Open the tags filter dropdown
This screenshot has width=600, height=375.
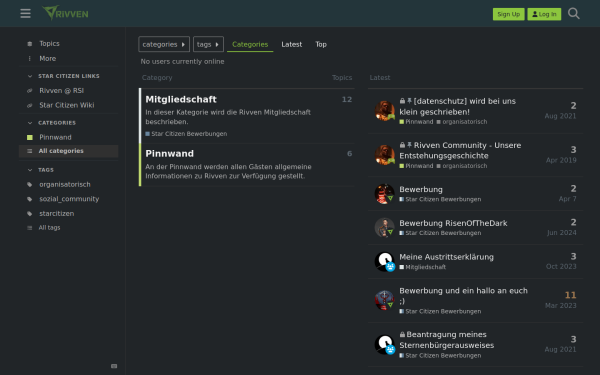pyautogui.click(x=208, y=44)
